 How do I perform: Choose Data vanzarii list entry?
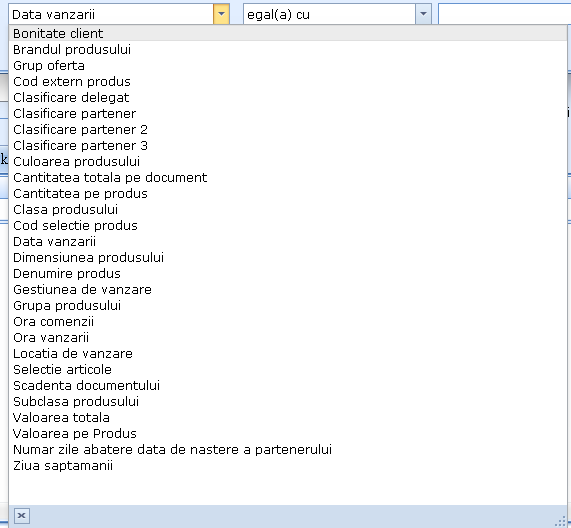pos(288,242)
